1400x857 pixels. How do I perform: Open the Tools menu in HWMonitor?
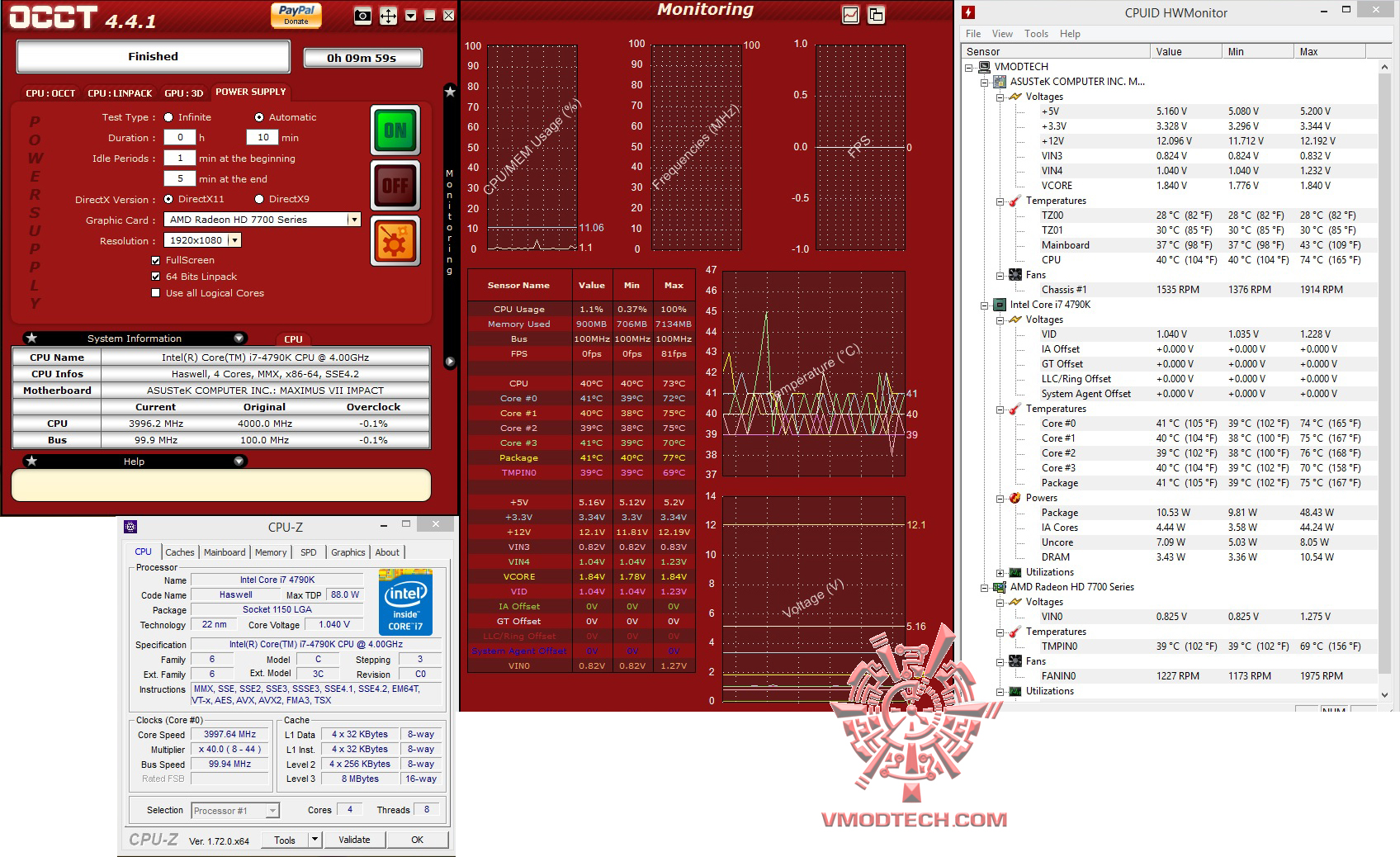1036,34
